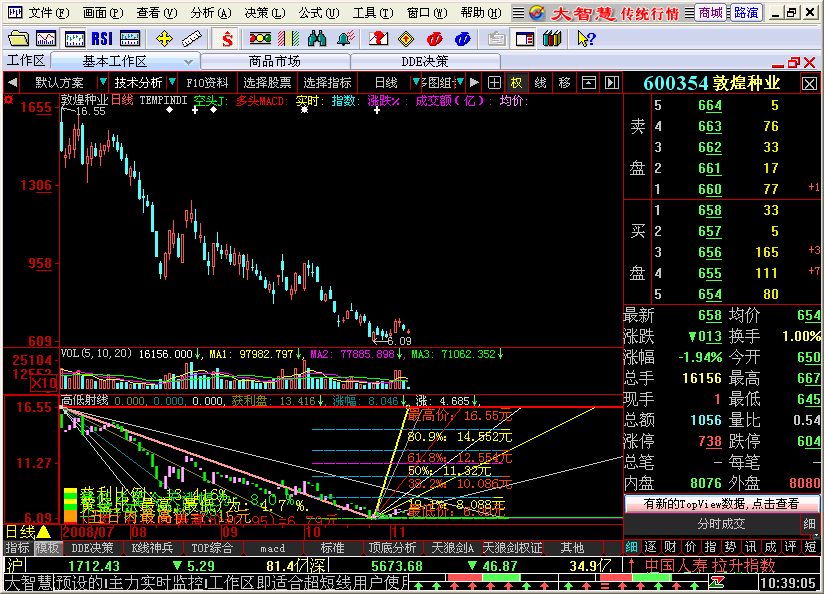Open the folder icon in the toolbar
Screen dimensions: 824x594
[18, 38]
